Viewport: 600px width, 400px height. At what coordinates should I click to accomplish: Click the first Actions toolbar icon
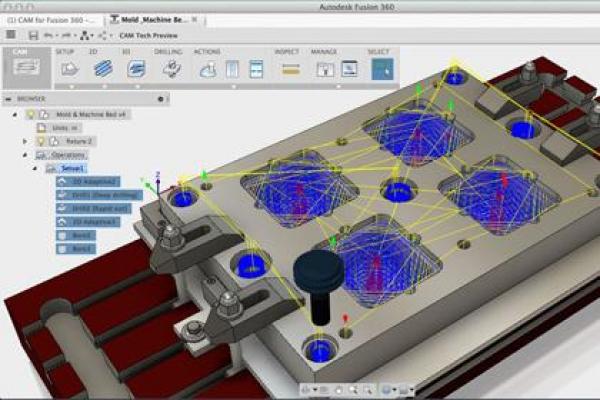point(208,69)
